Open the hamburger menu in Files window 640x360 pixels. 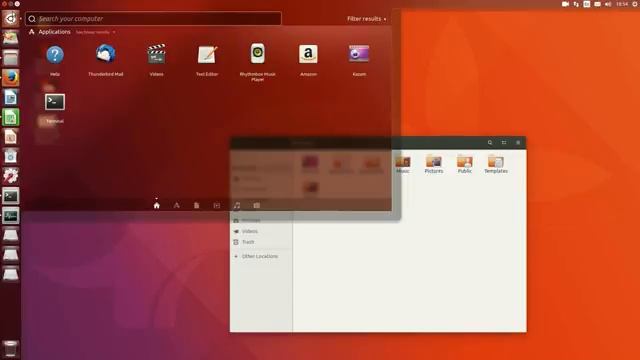(518, 142)
